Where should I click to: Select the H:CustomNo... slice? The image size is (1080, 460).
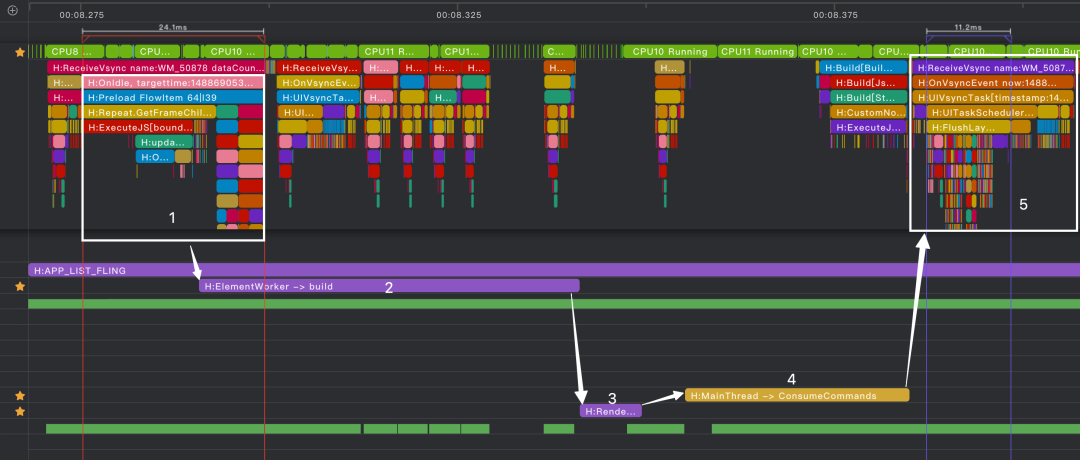869,112
